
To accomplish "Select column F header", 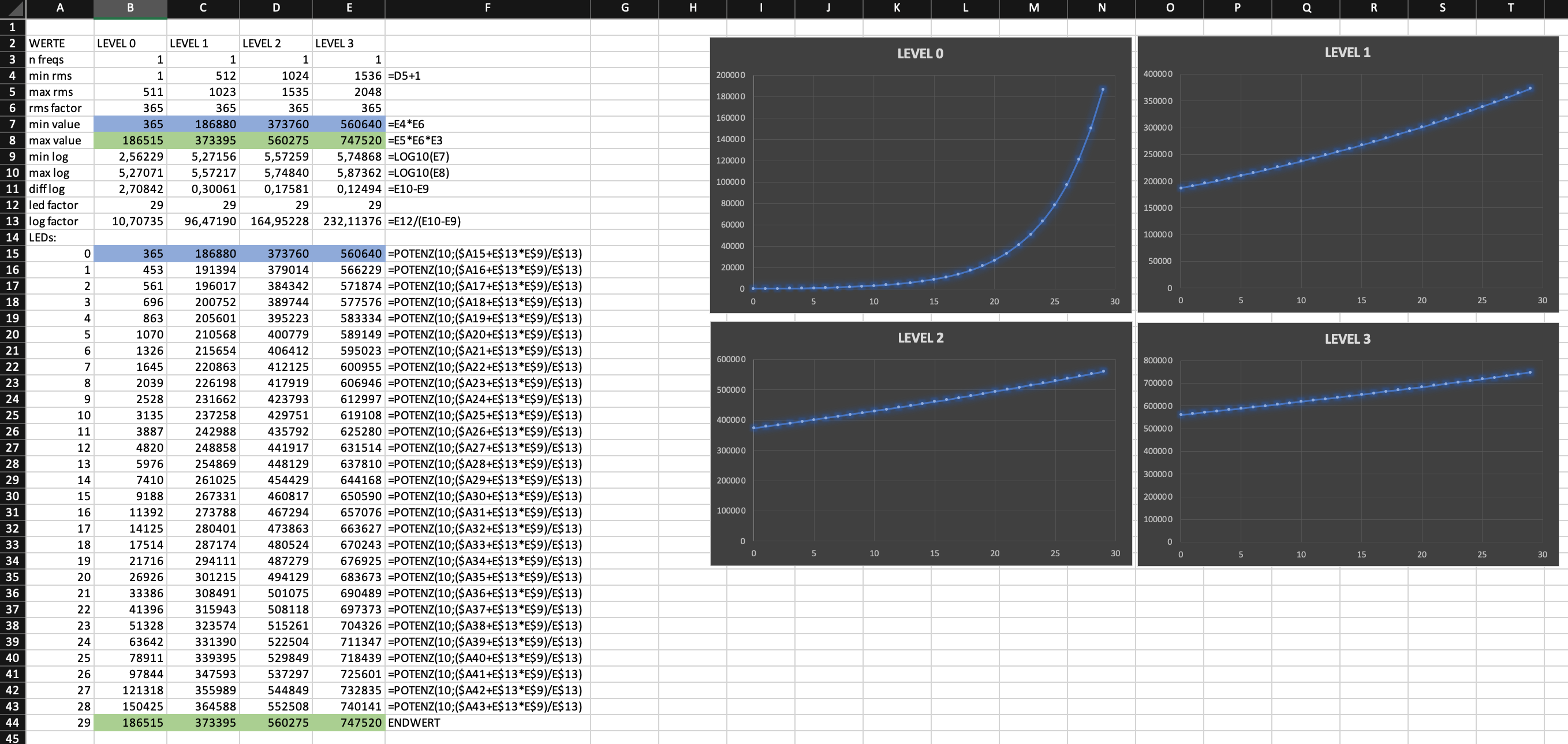I will tap(488, 9).
